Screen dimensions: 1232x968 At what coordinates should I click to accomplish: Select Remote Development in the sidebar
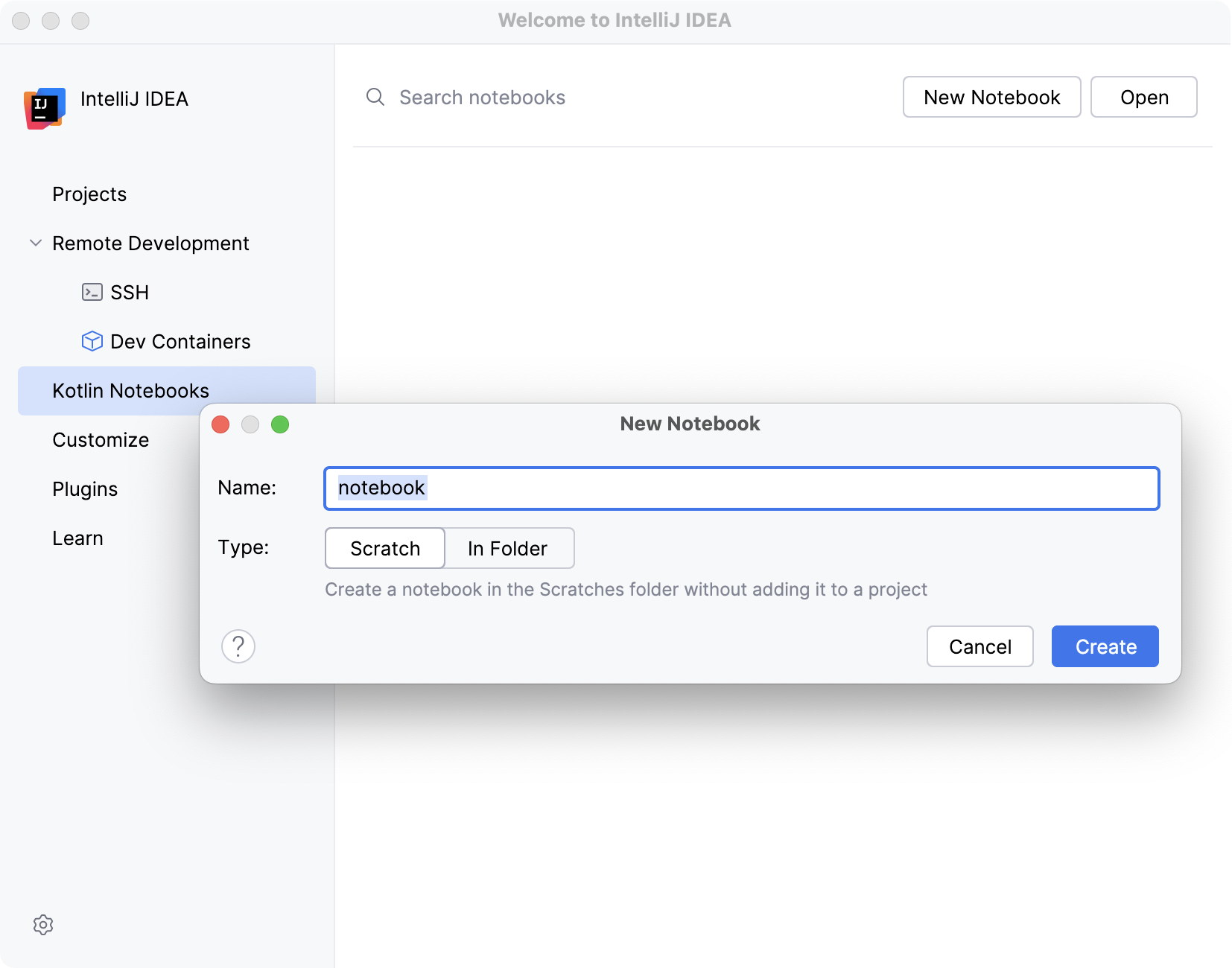[150, 243]
